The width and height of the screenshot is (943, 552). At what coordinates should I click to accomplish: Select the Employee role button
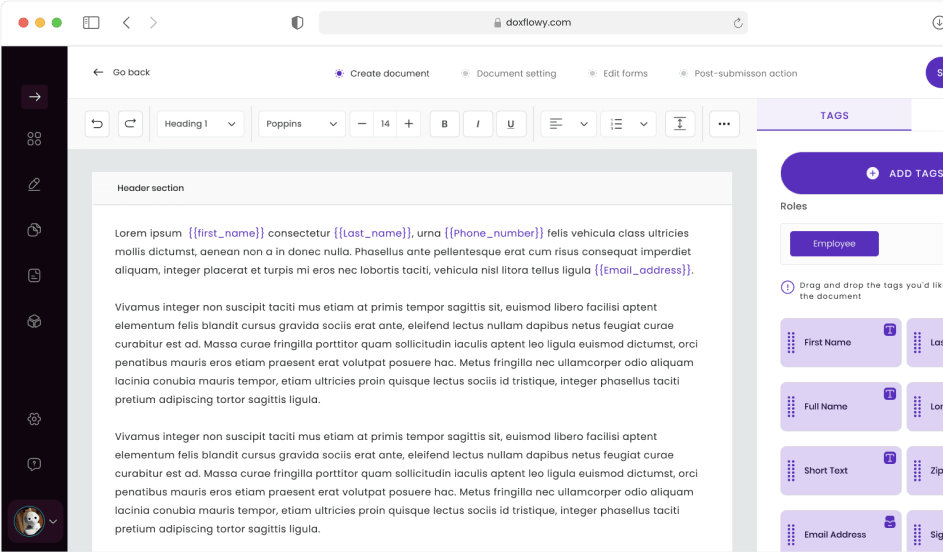point(834,244)
